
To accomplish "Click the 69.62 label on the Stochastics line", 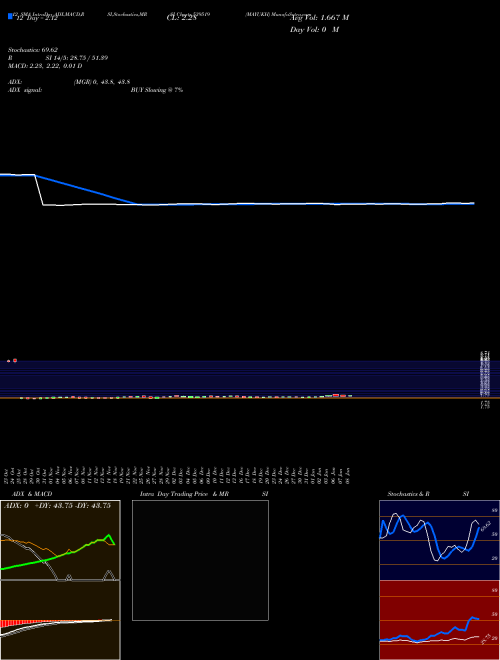I will click(x=485, y=526).
